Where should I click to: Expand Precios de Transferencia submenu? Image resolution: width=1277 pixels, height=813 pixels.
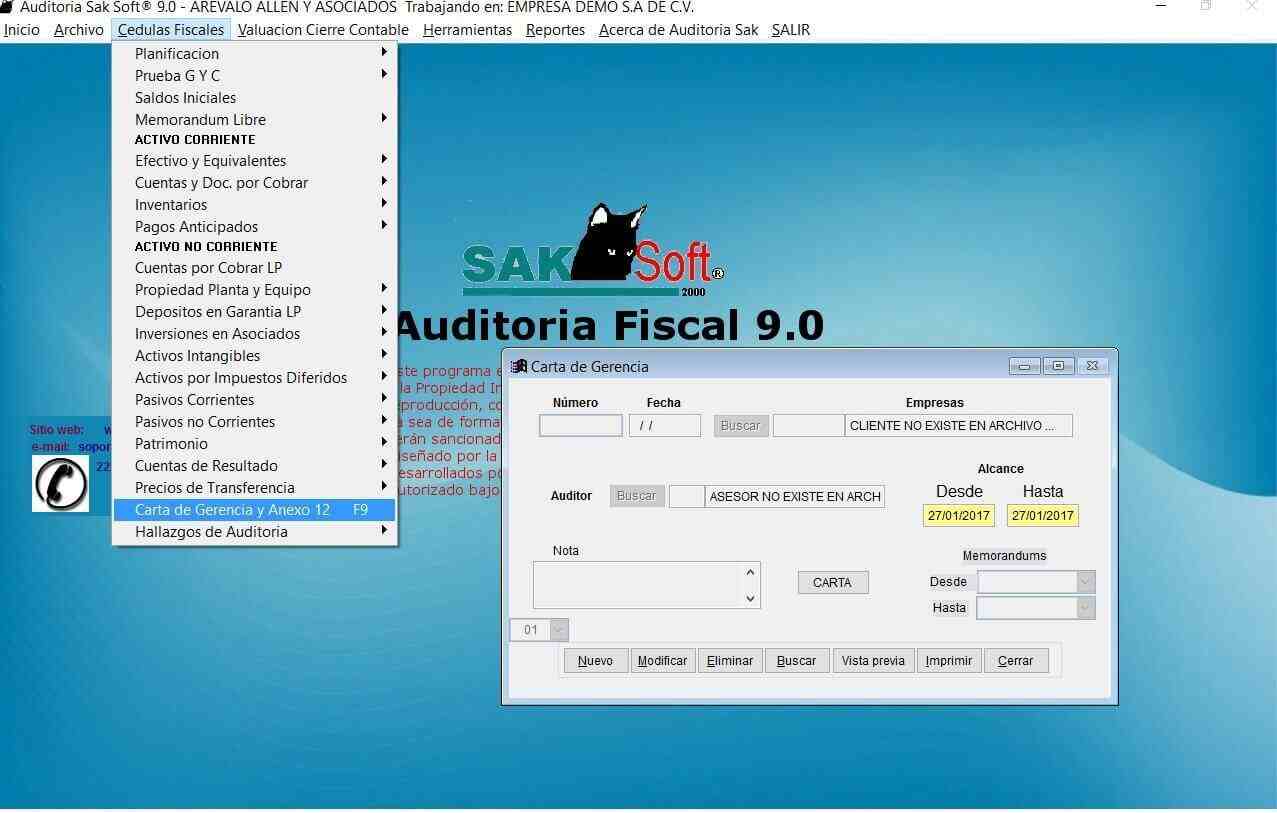(x=255, y=488)
